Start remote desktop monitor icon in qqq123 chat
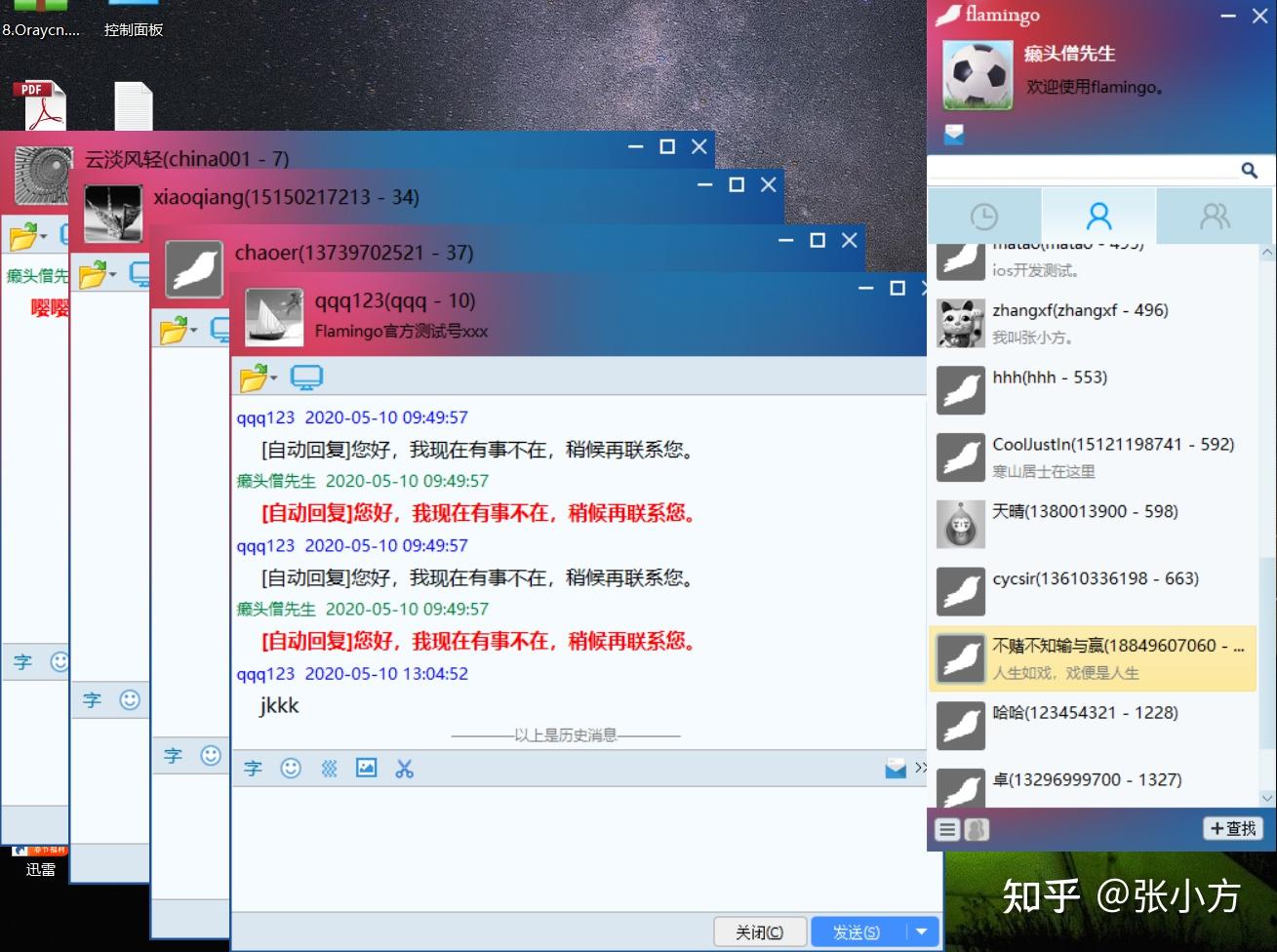This screenshot has width=1277, height=952. tap(307, 377)
